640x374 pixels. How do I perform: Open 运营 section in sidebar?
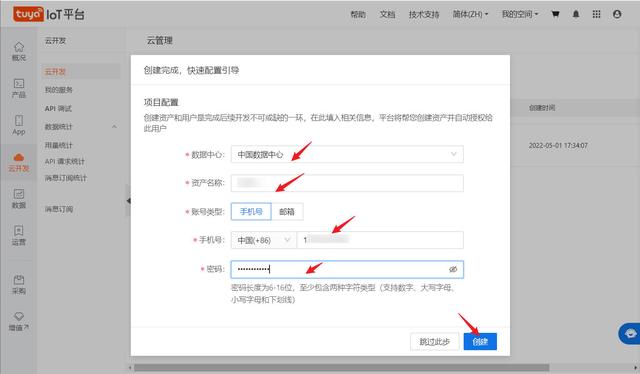[x=19, y=236]
